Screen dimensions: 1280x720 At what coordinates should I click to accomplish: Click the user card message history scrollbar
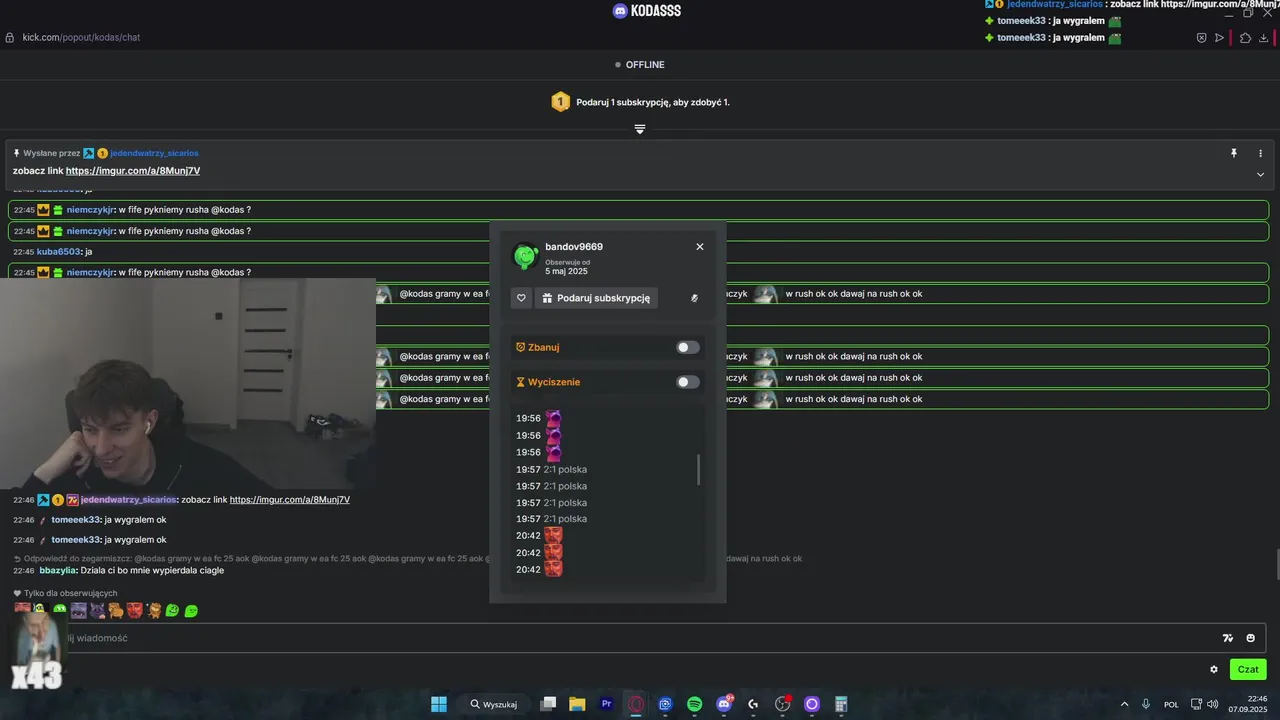[x=698, y=470]
